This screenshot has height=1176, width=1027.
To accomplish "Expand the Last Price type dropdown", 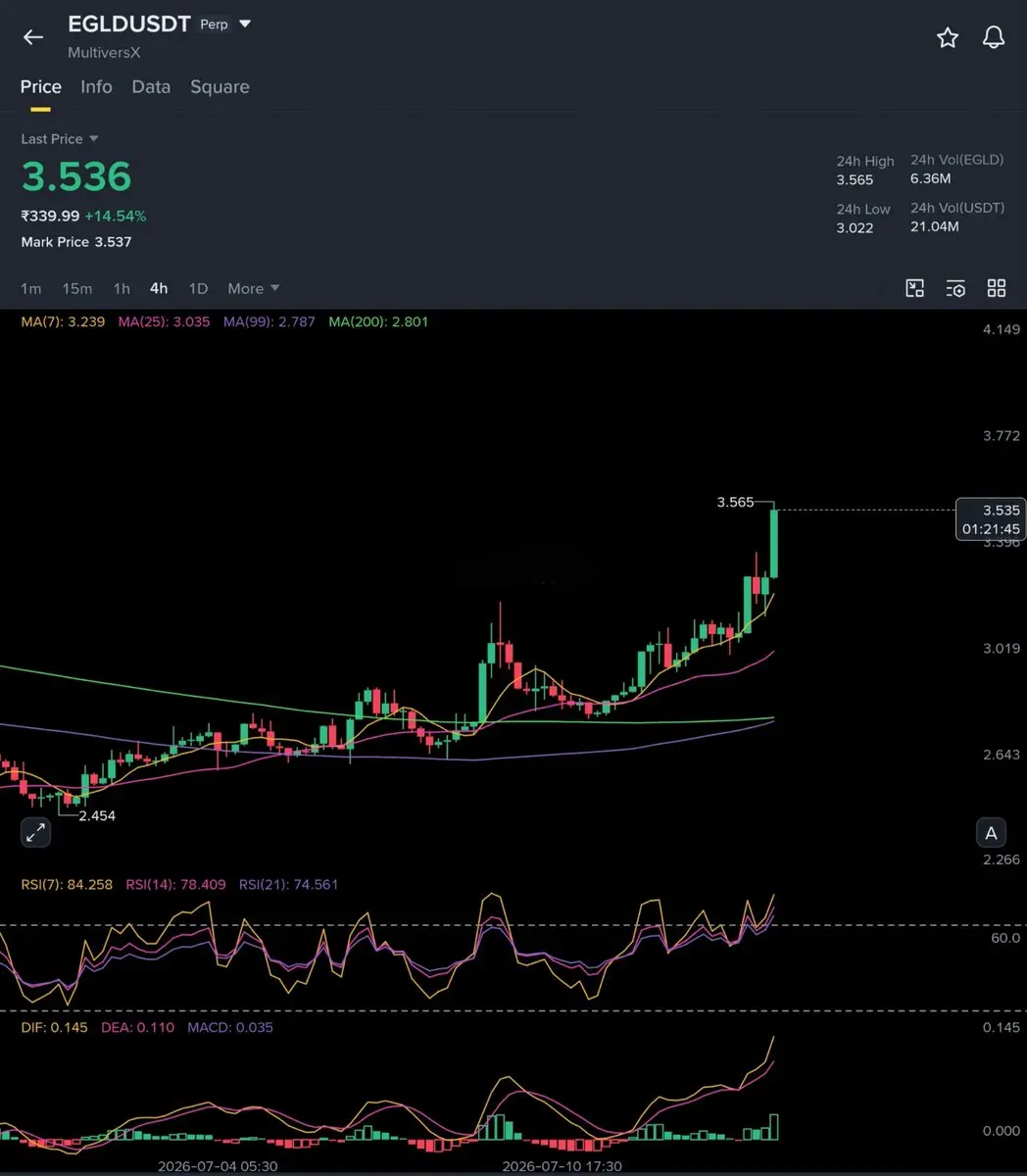I will click(94, 139).
